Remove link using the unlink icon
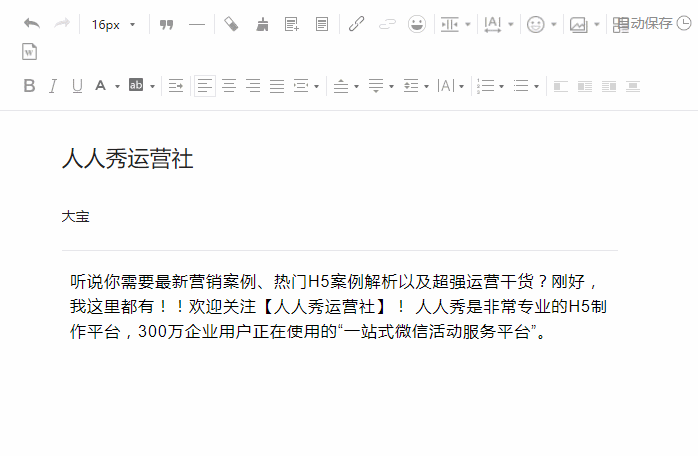Image resolution: width=698 pixels, height=456 pixels. pyautogui.click(x=387, y=24)
